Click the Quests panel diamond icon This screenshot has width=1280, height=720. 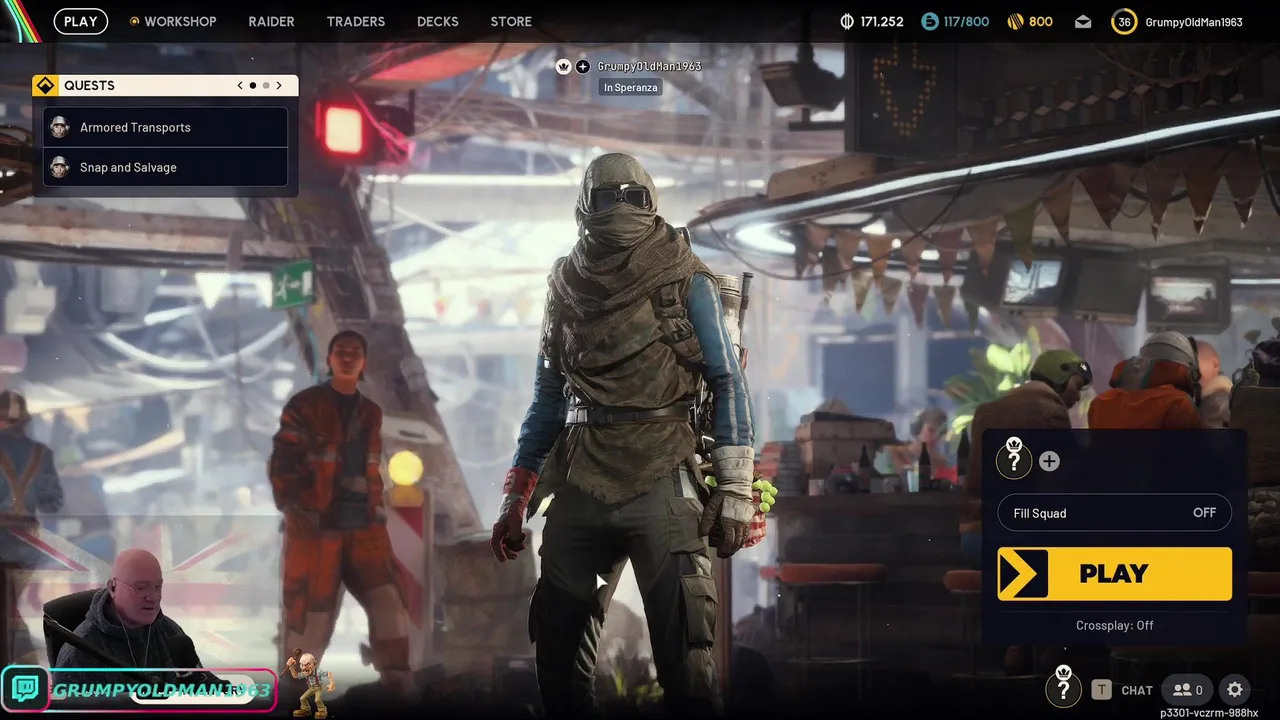click(x=44, y=85)
